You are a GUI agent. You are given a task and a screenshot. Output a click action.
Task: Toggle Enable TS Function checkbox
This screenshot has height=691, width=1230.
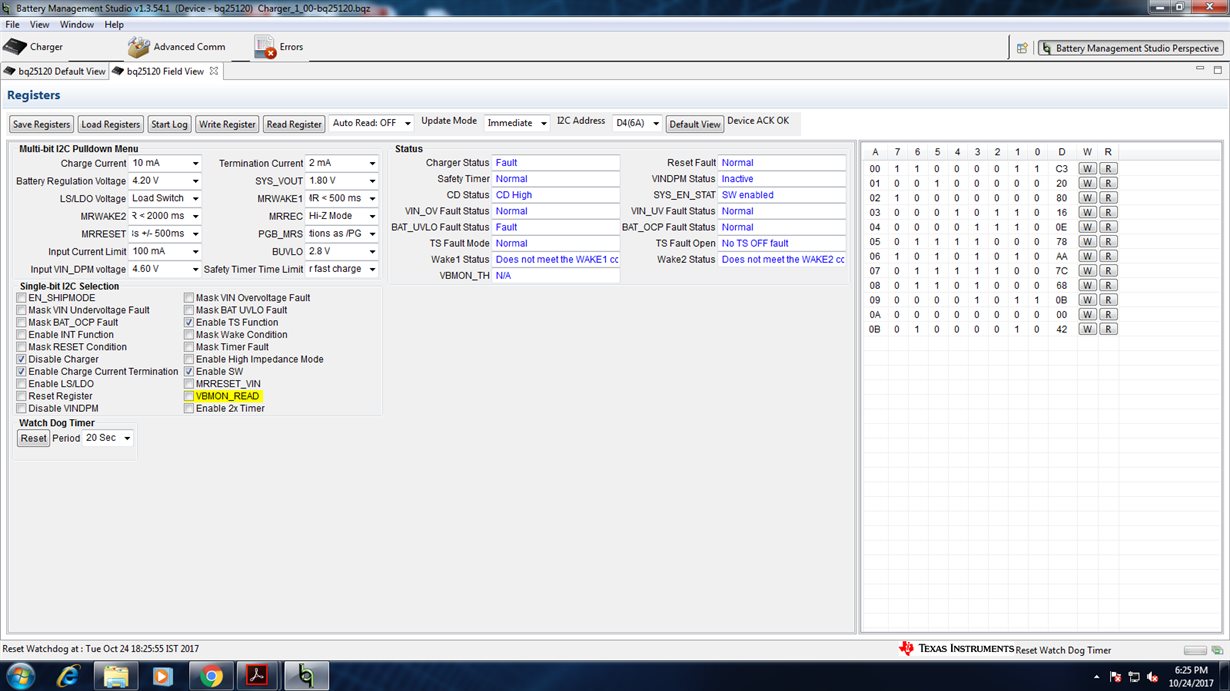coord(189,322)
